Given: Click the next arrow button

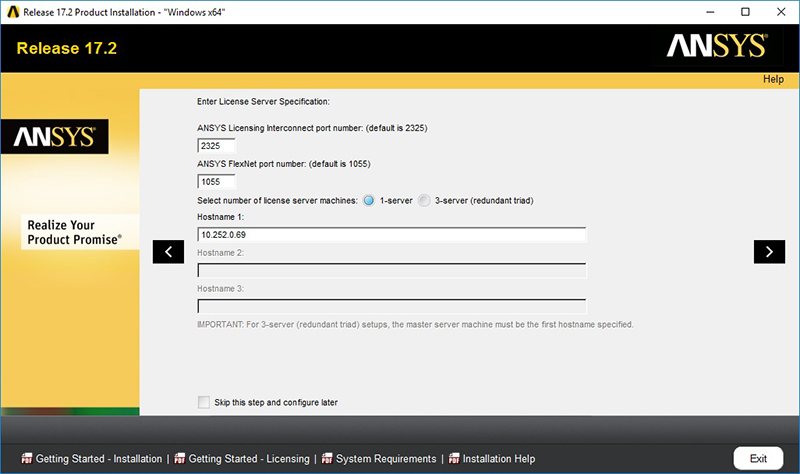Looking at the screenshot, I should click(x=769, y=252).
